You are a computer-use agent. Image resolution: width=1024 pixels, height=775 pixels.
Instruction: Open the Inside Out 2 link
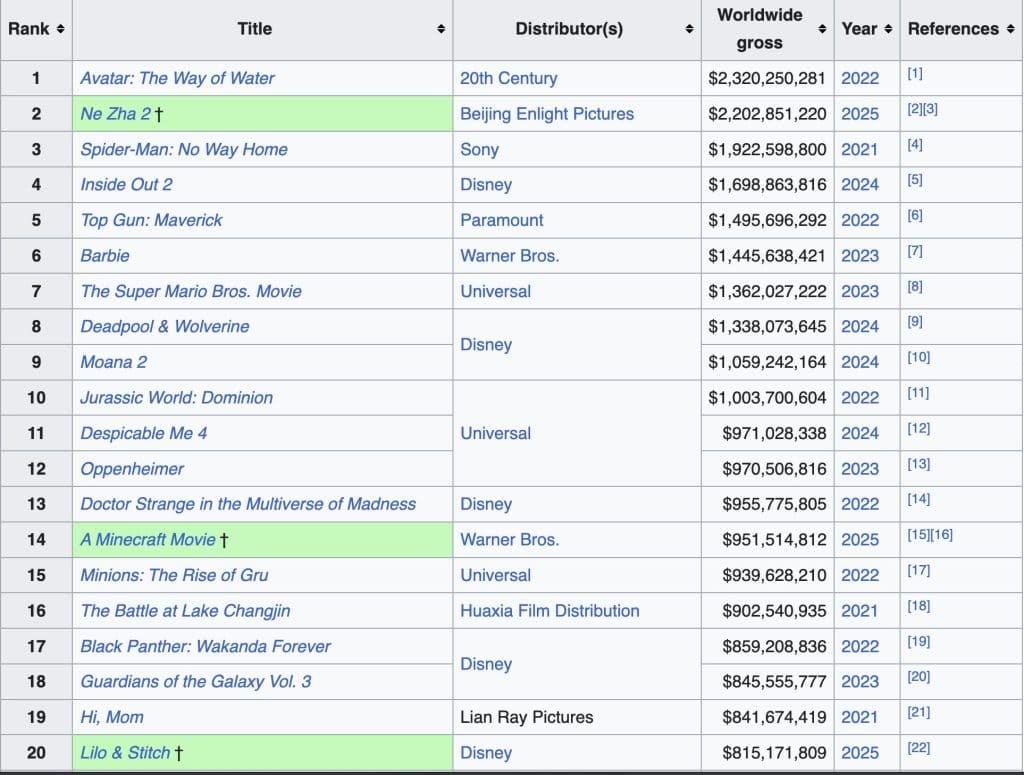pos(126,185)
